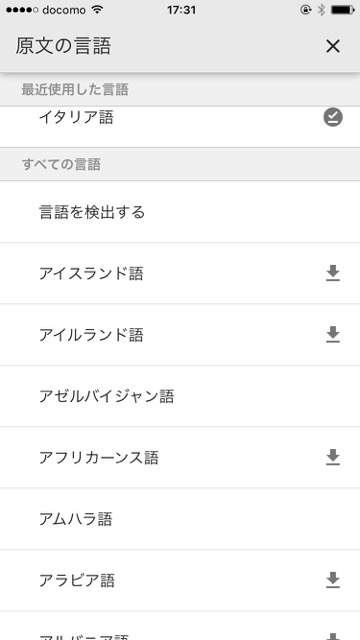This screenshot has width=360, height=640.
Task: Tap the 最近使用した言語 section header
Action: pos(180,90)
